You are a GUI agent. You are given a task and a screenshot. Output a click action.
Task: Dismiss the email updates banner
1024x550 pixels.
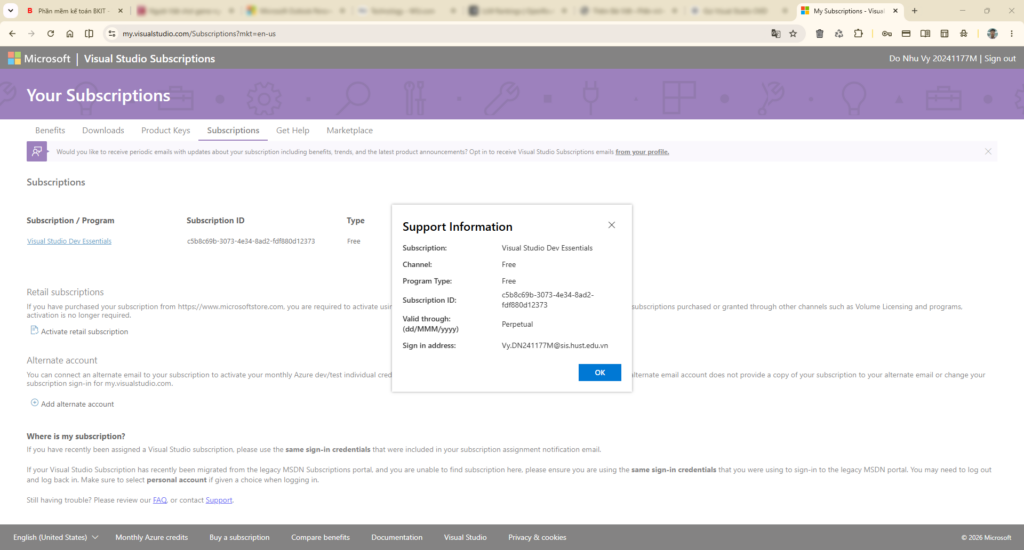pos(988,152)
